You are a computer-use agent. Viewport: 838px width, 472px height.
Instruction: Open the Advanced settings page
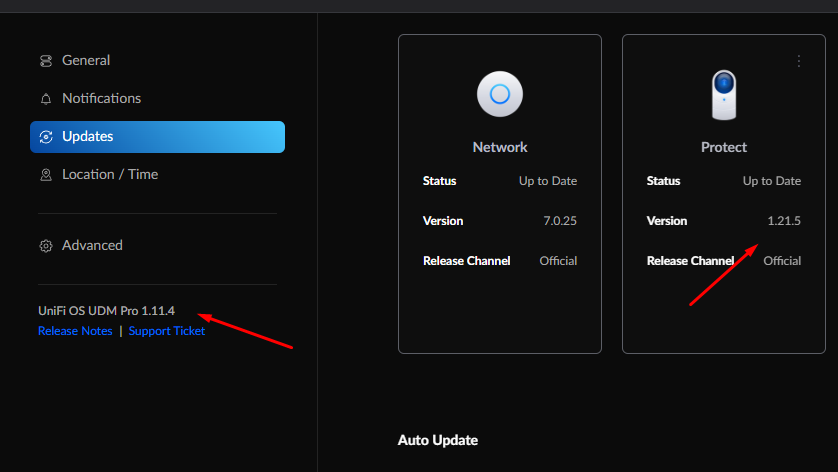(x=92, y=246)
